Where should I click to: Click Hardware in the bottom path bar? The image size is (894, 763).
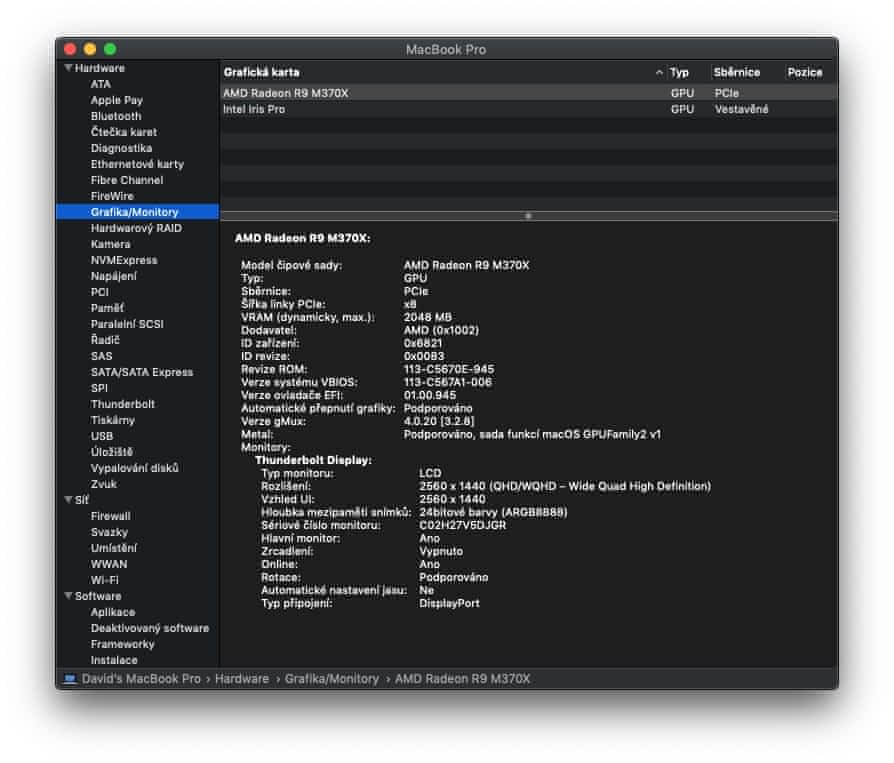tap(242, 679)
